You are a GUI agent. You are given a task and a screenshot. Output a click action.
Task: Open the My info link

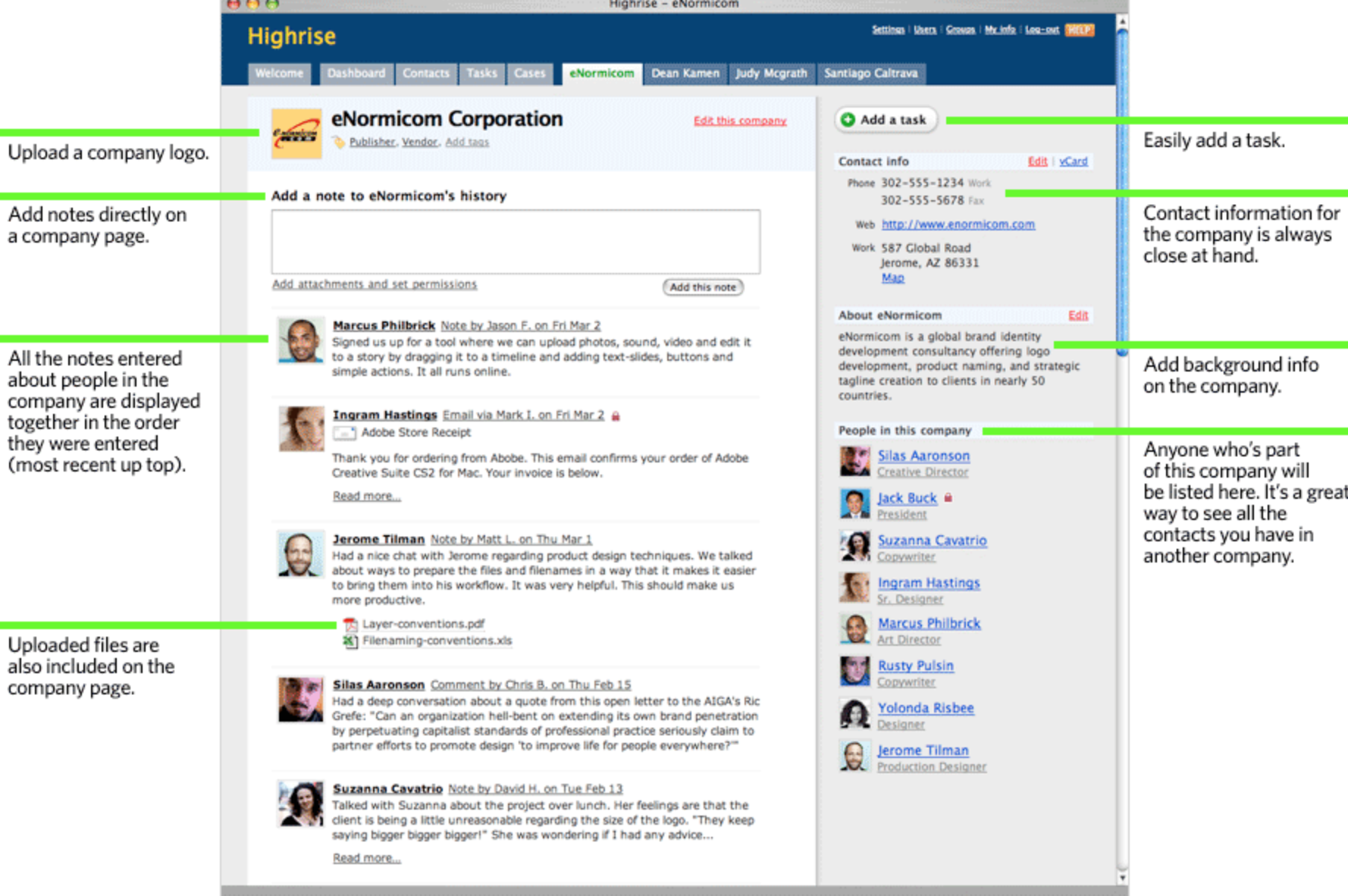[999, 30]
